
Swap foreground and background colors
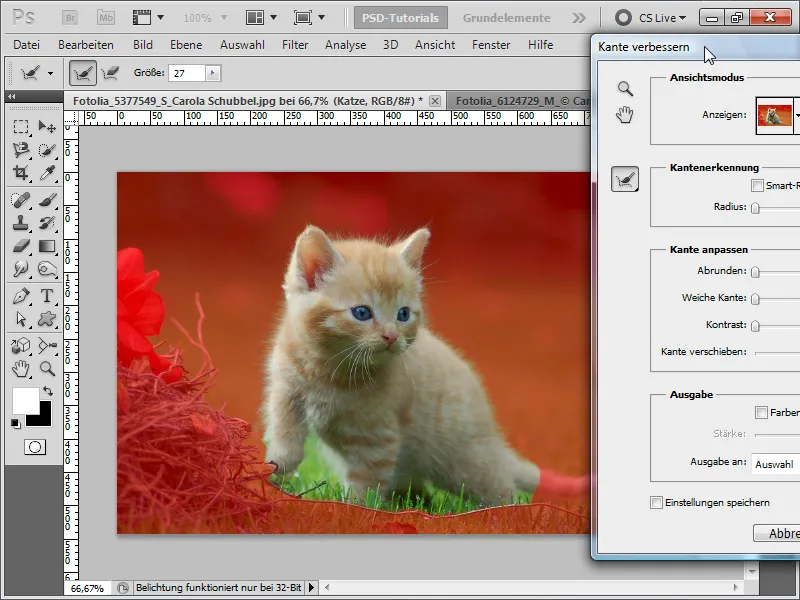(47, 391)
